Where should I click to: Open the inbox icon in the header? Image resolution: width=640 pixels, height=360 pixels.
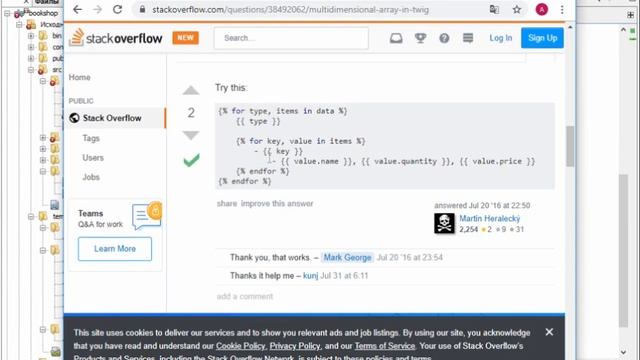click(x=396, y=38)
